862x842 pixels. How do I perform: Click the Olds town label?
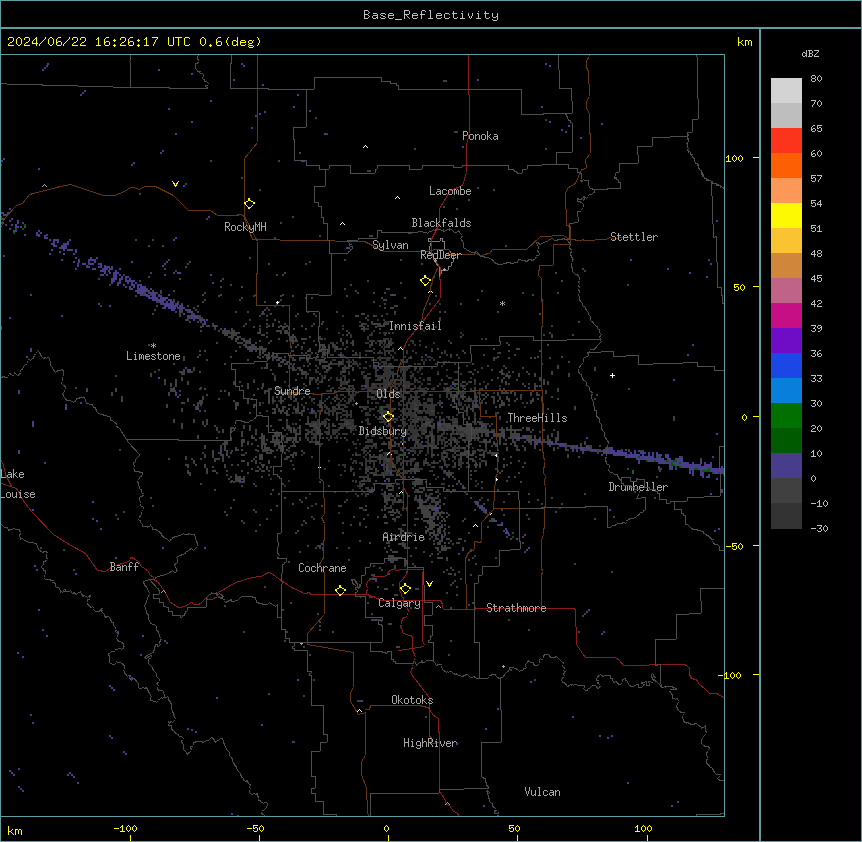point(388,394)
